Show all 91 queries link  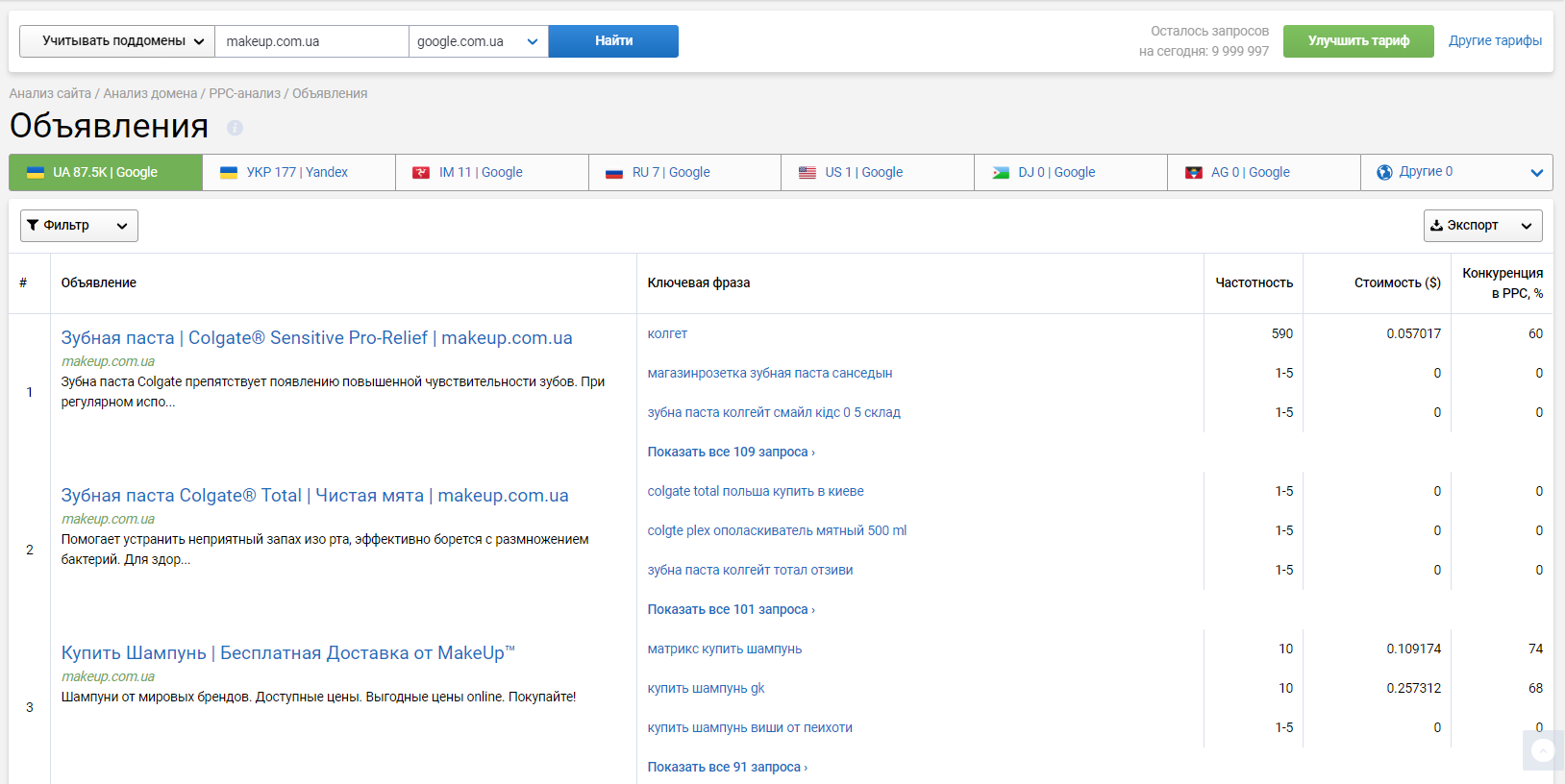tap(727, 767)
